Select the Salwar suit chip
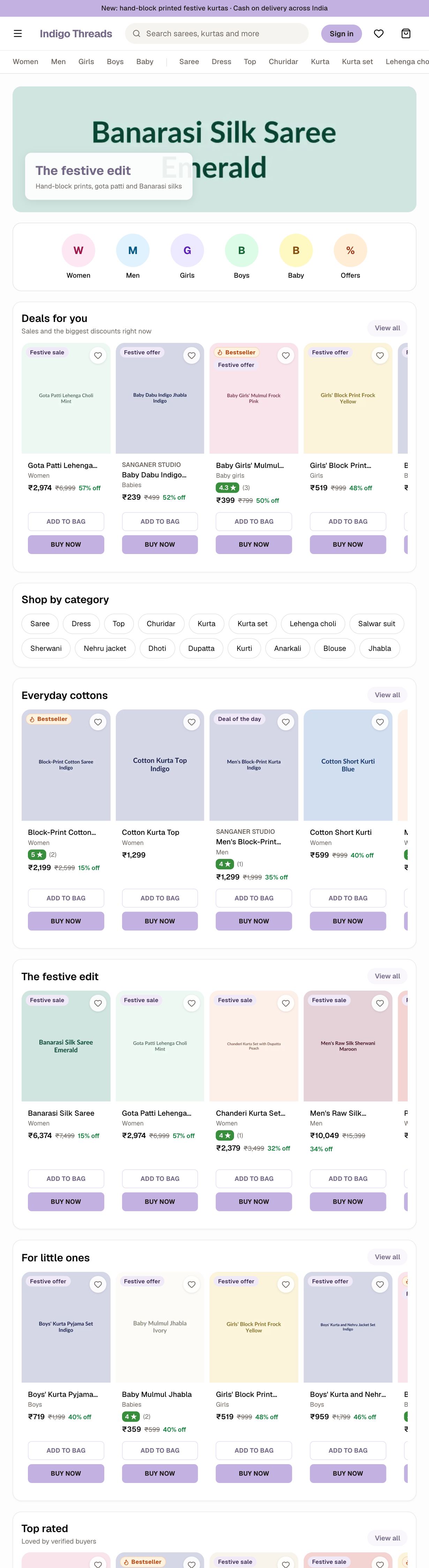Viewport: 429px width, 1568px height. click(x=377, y=623)
